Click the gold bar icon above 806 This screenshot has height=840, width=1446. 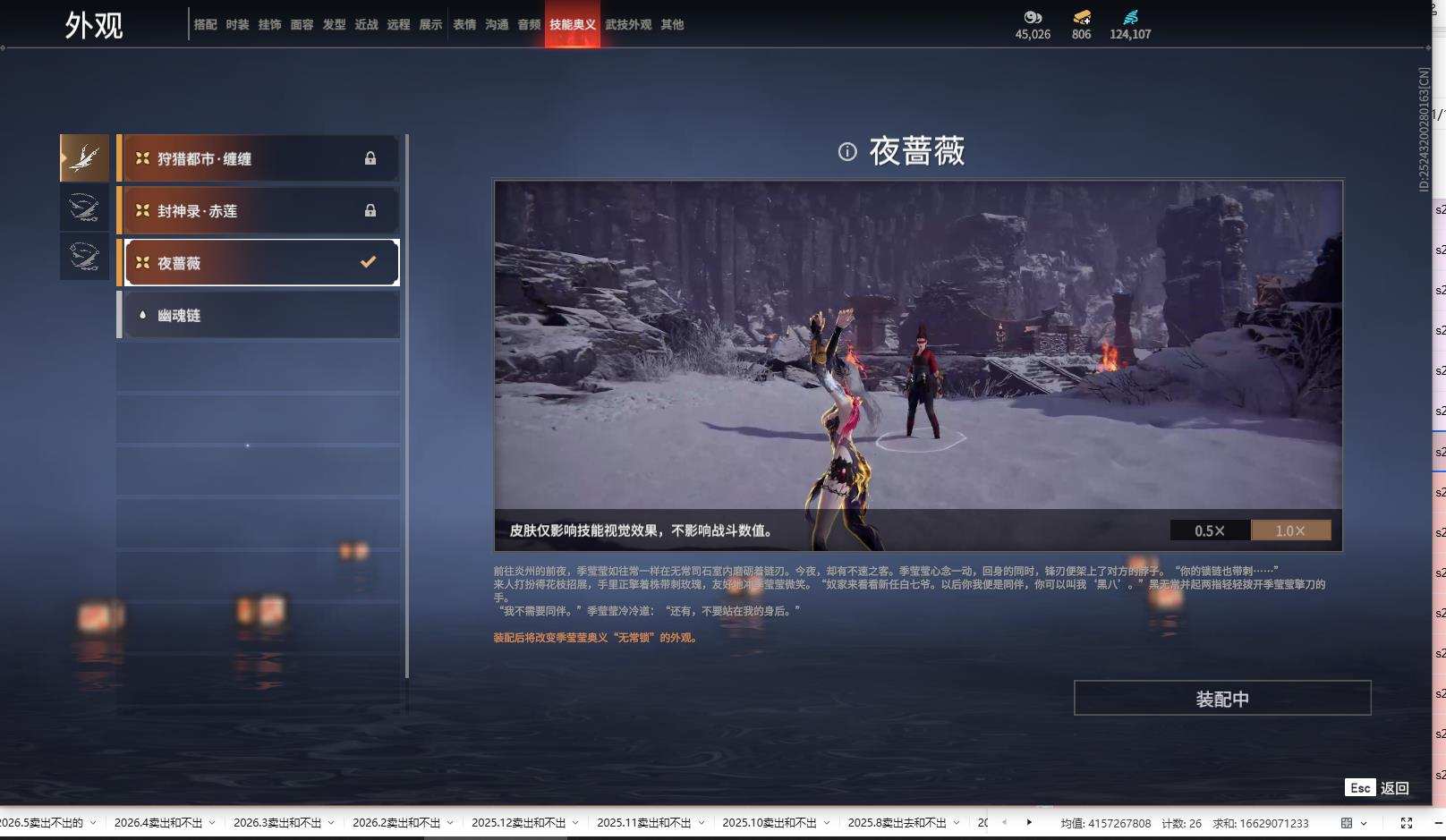click(x=1082, y=17)
